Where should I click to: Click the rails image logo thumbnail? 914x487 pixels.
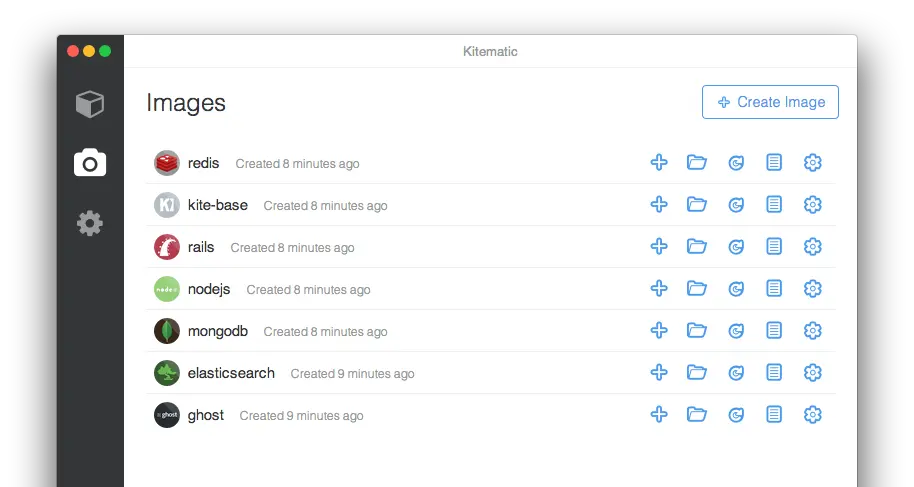(x=167, y=247)
